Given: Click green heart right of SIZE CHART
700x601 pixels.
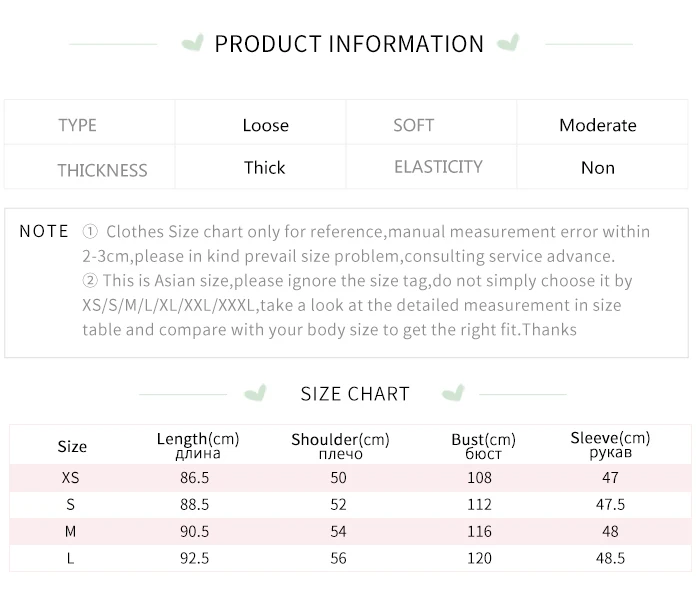Looking at the screenshot, I should (453, 393).
